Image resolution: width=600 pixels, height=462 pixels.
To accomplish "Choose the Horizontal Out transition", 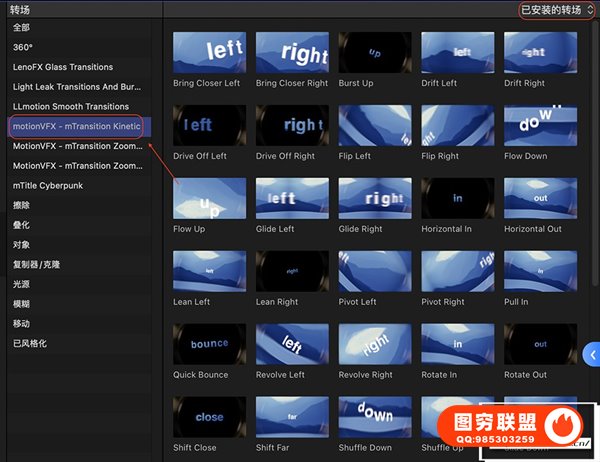I will tap(540, 199).
